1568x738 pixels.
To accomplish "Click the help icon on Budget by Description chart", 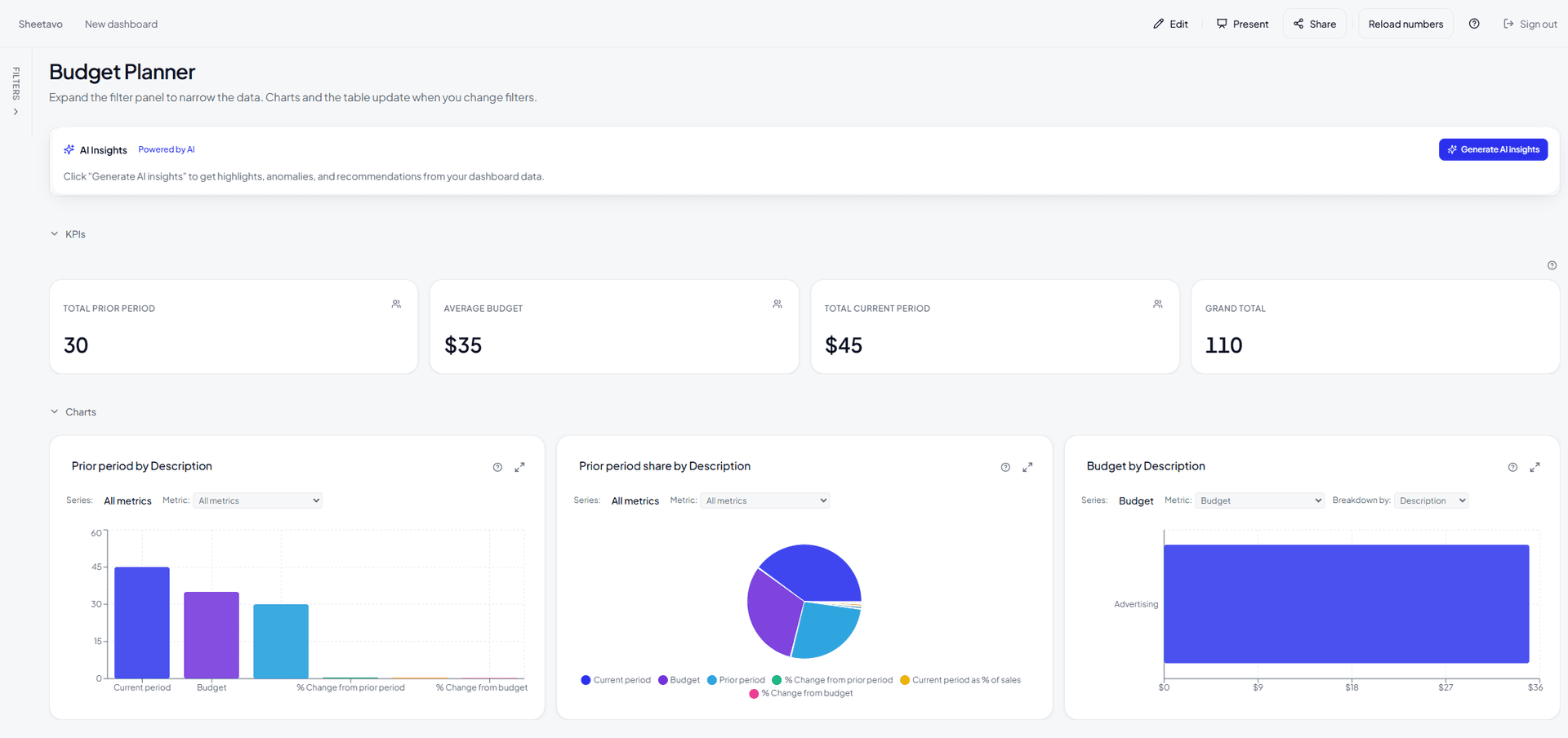I will coord(1512,467).
